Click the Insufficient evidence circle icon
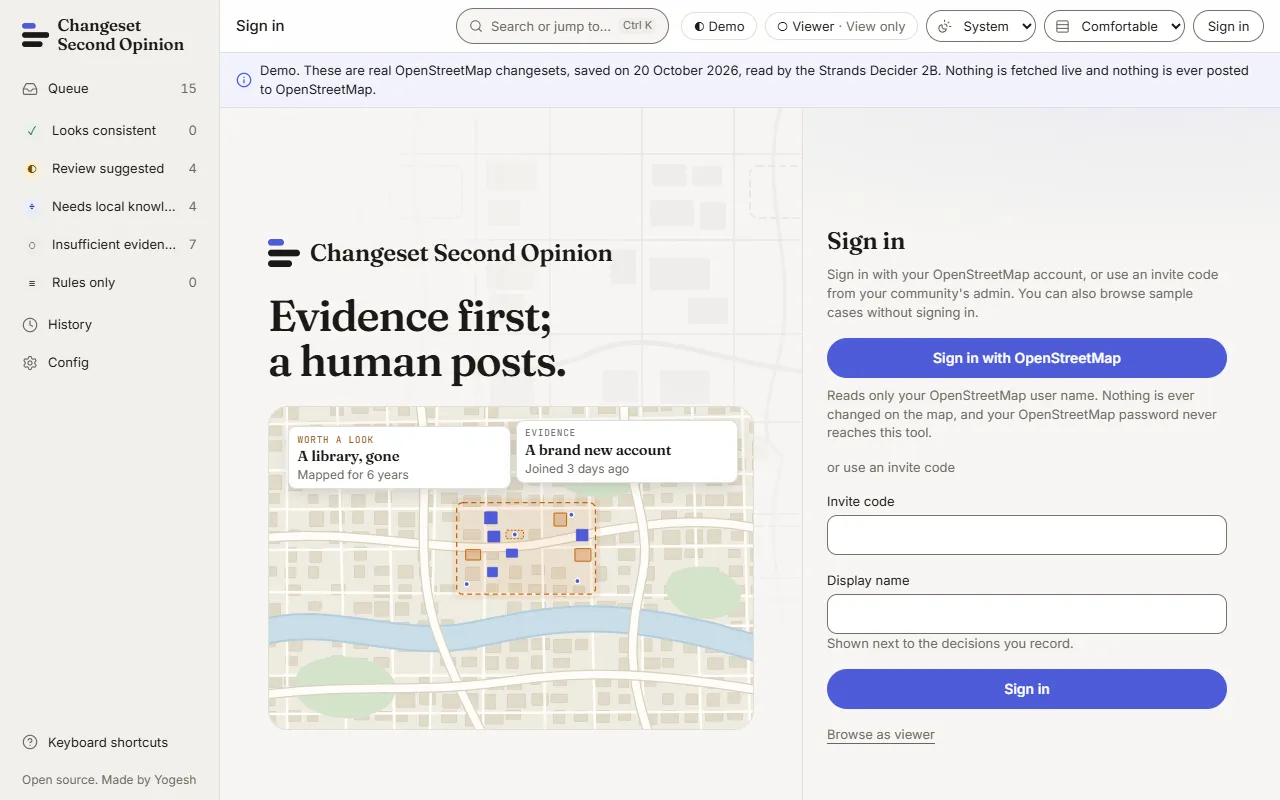Image resolution: width=1280 pixels, height=800 pixels. 32,245
